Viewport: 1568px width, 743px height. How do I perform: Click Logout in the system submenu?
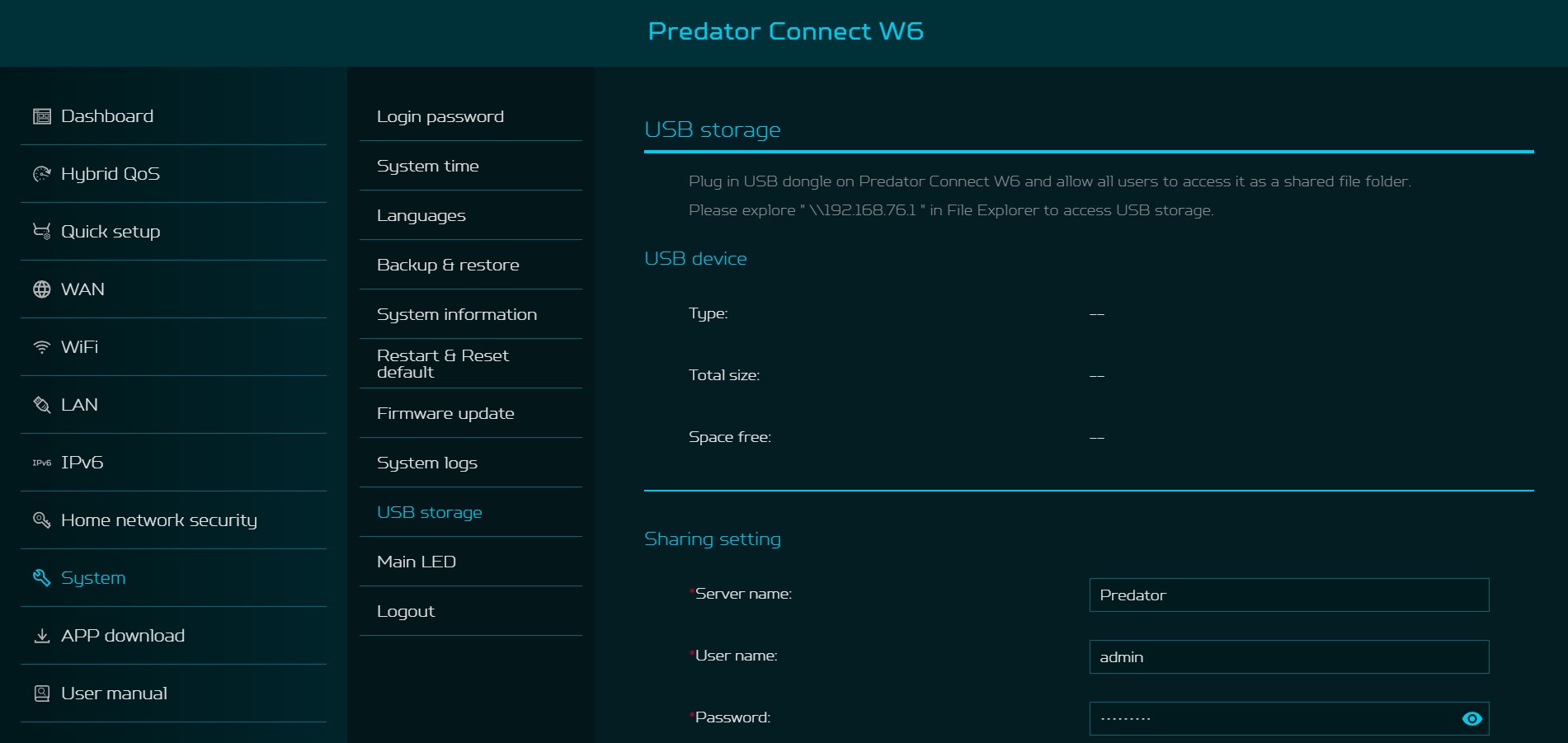pos(406,611)
